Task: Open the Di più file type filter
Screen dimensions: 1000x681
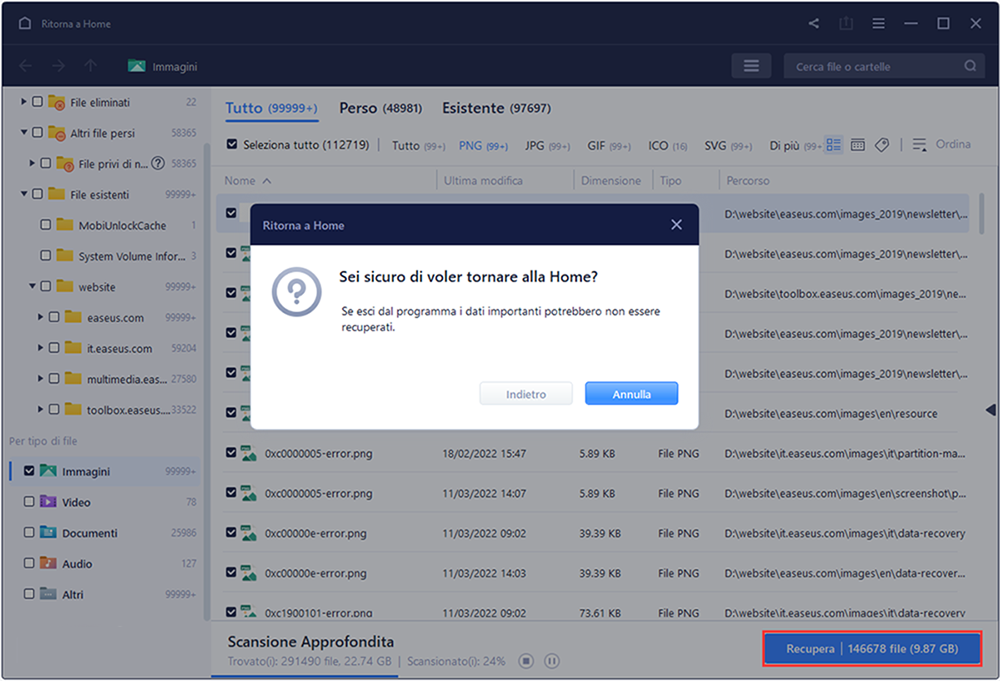Action: [795, 146]
